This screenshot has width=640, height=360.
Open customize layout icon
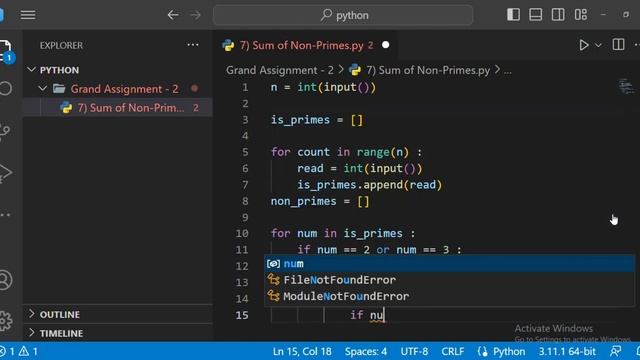(581, 15)
